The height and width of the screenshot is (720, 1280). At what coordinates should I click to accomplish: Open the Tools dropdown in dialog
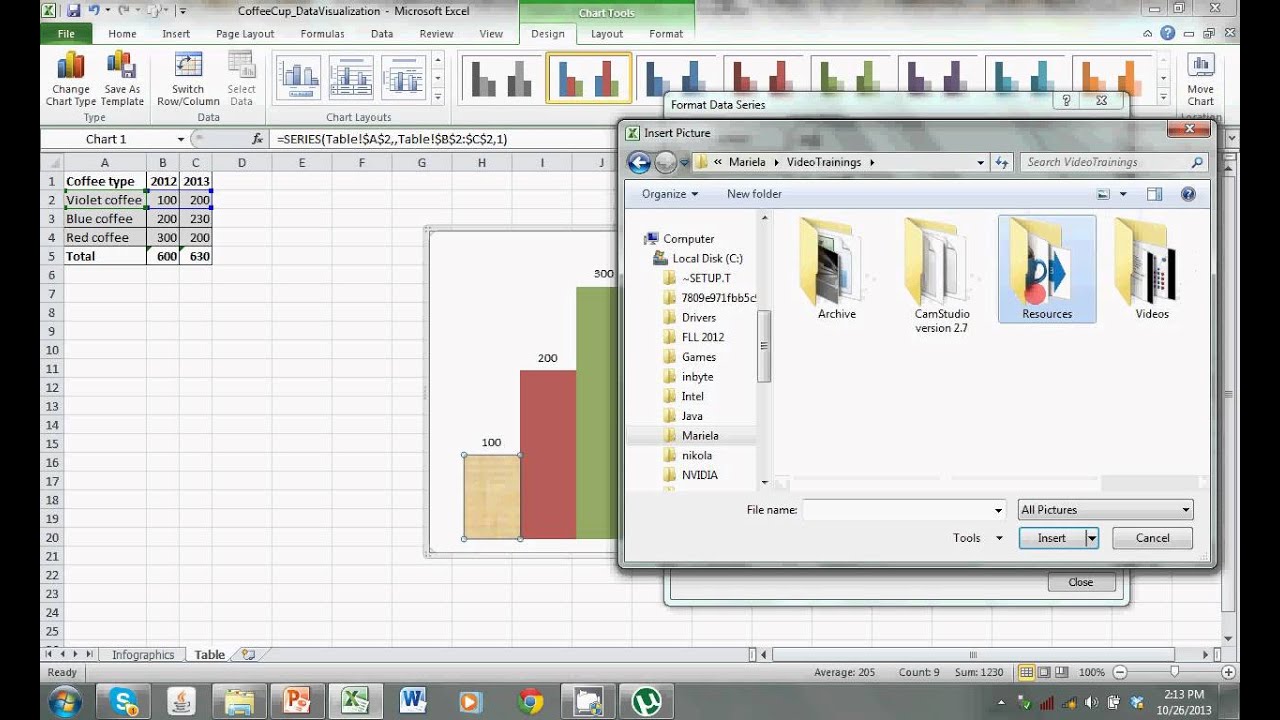click(977, 538)
